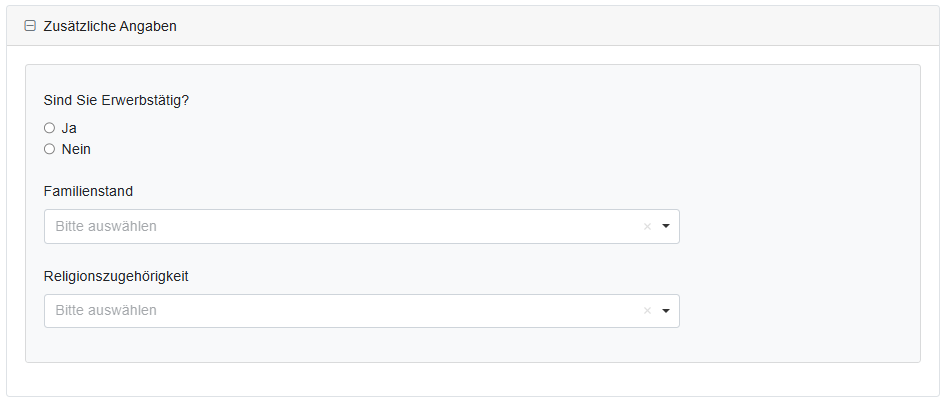Viewport: 946px width, 401px height.
Task: Click the 'Familienstand' field label
Action: [88, 191]
